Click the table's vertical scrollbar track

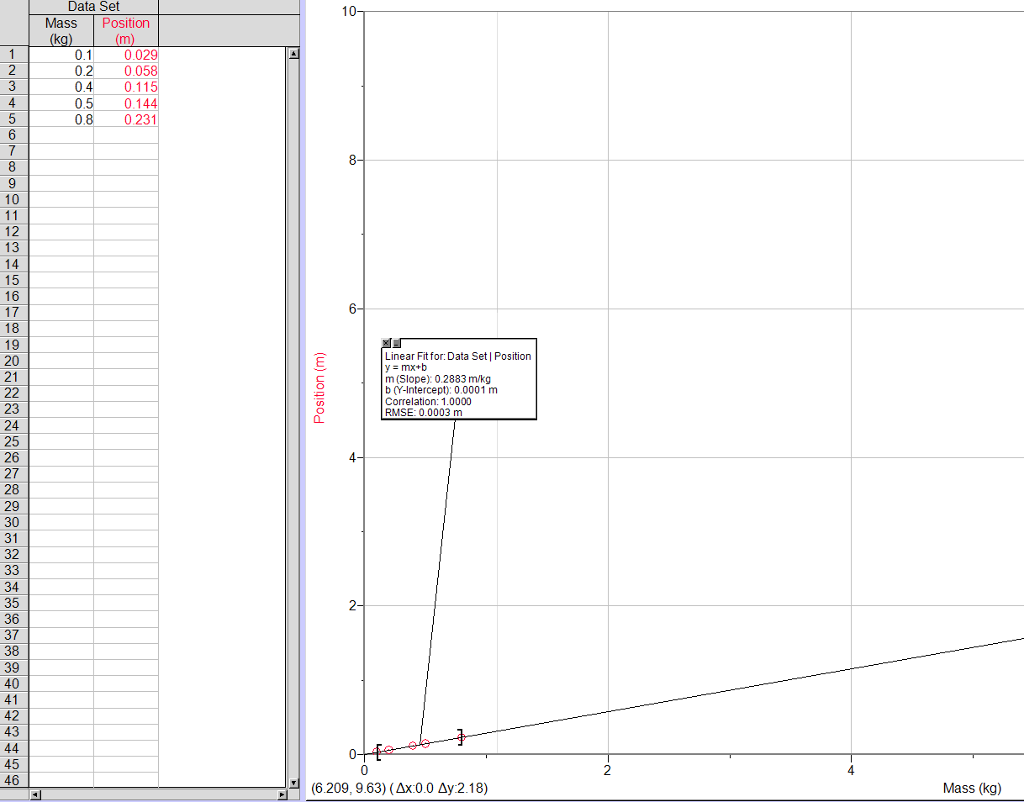point(293,400)
